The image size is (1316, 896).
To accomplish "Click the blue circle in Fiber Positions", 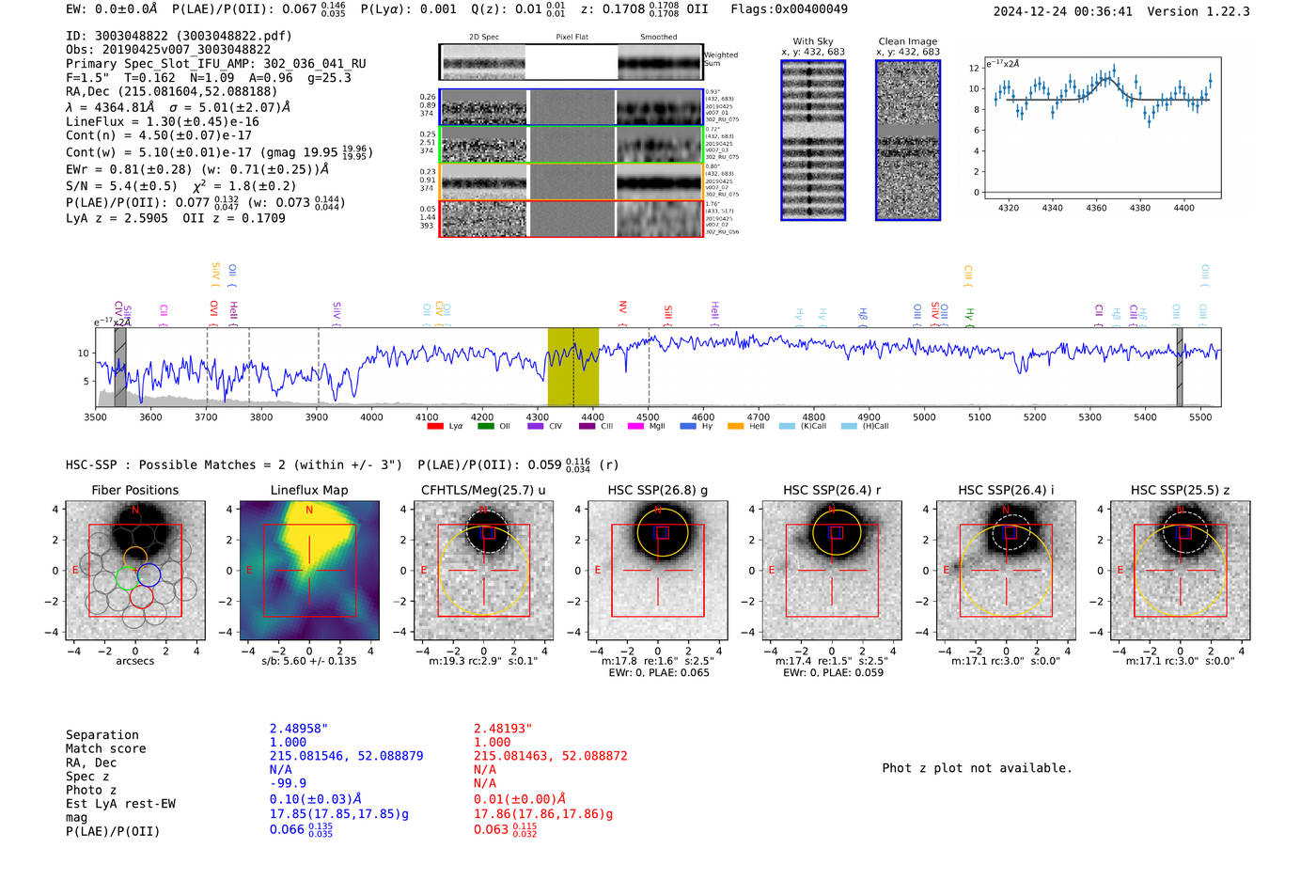I will click(149, 574).
